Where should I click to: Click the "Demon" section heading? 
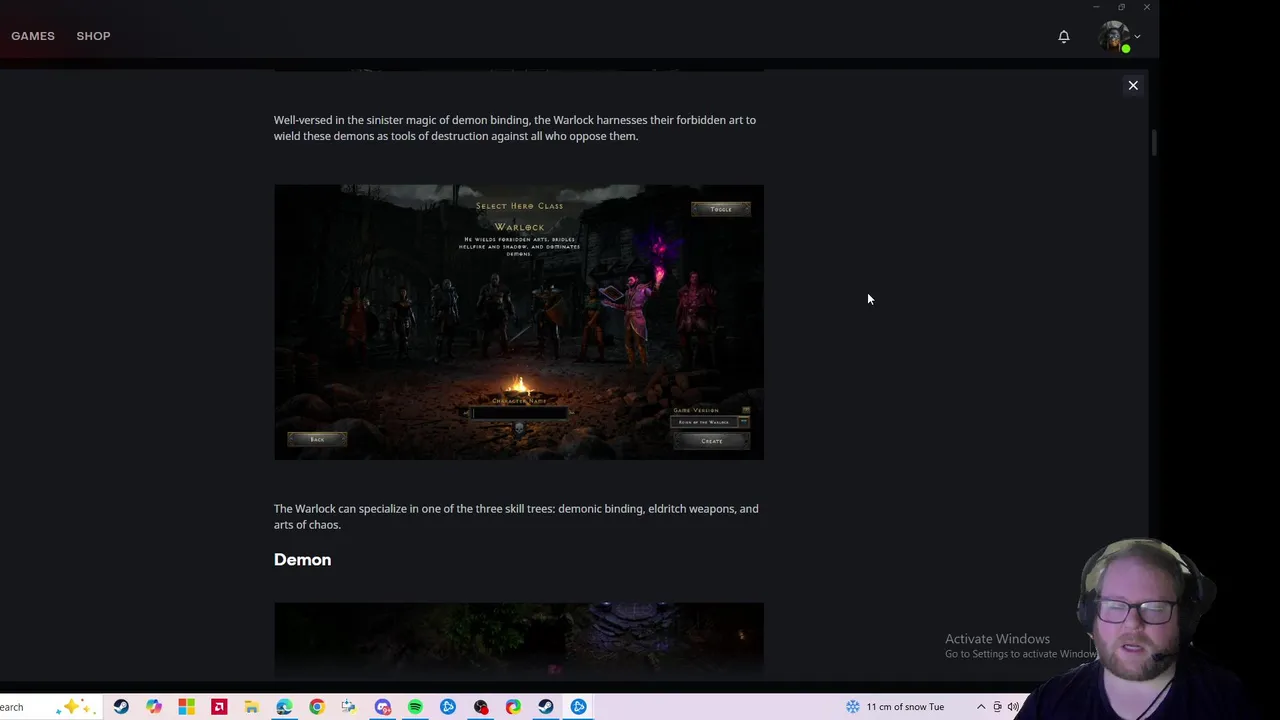pyautogui.click(x=302, y=560)
